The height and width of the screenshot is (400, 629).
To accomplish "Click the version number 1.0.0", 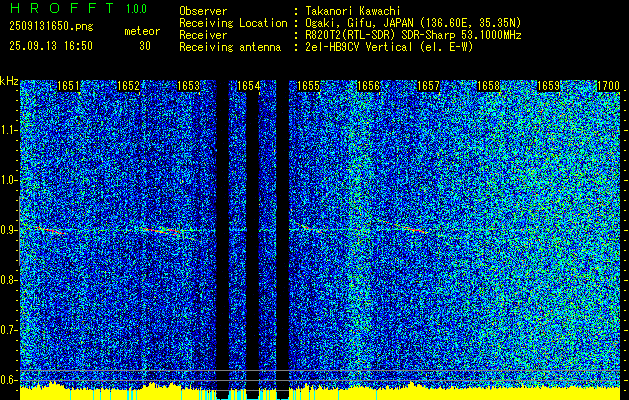I will pyautogui.click(x=136, y=9).
